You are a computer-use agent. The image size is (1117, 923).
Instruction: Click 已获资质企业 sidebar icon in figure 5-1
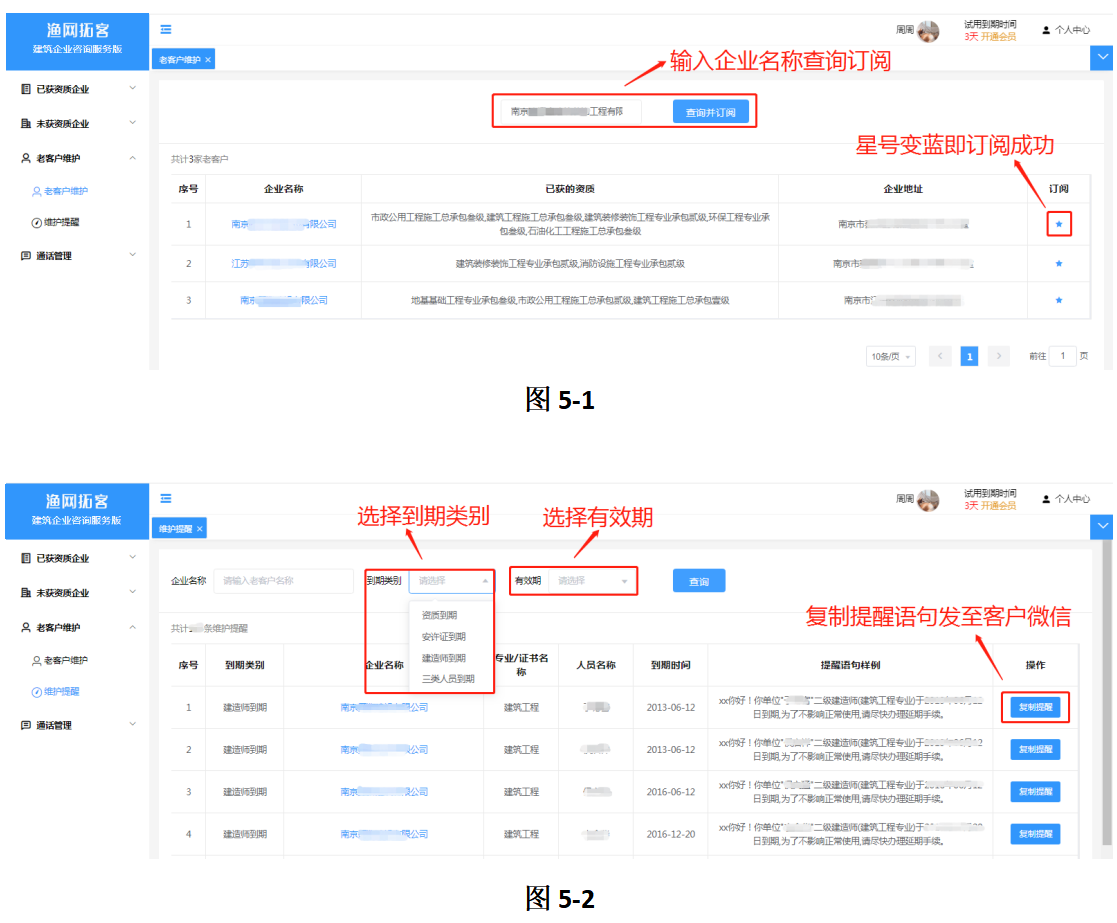pos(26,89)
